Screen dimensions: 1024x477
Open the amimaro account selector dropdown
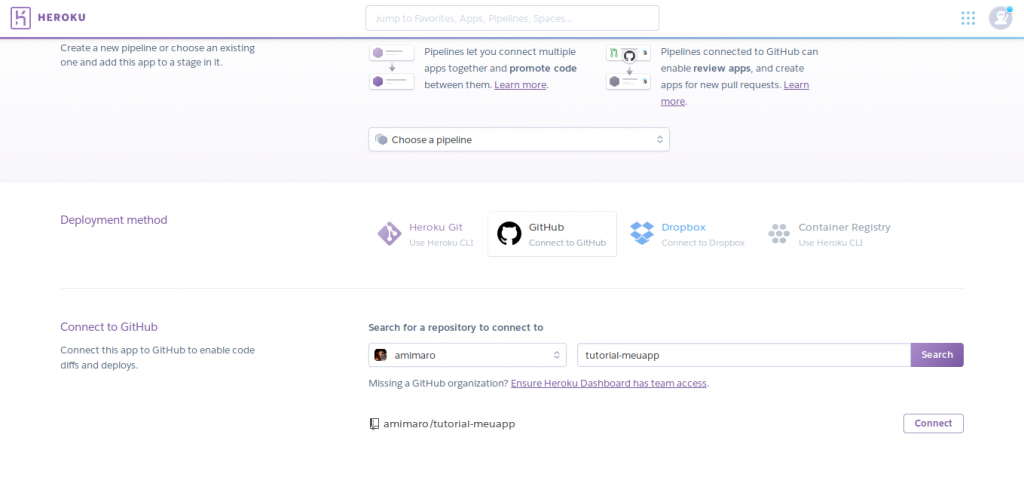(468, 355)
